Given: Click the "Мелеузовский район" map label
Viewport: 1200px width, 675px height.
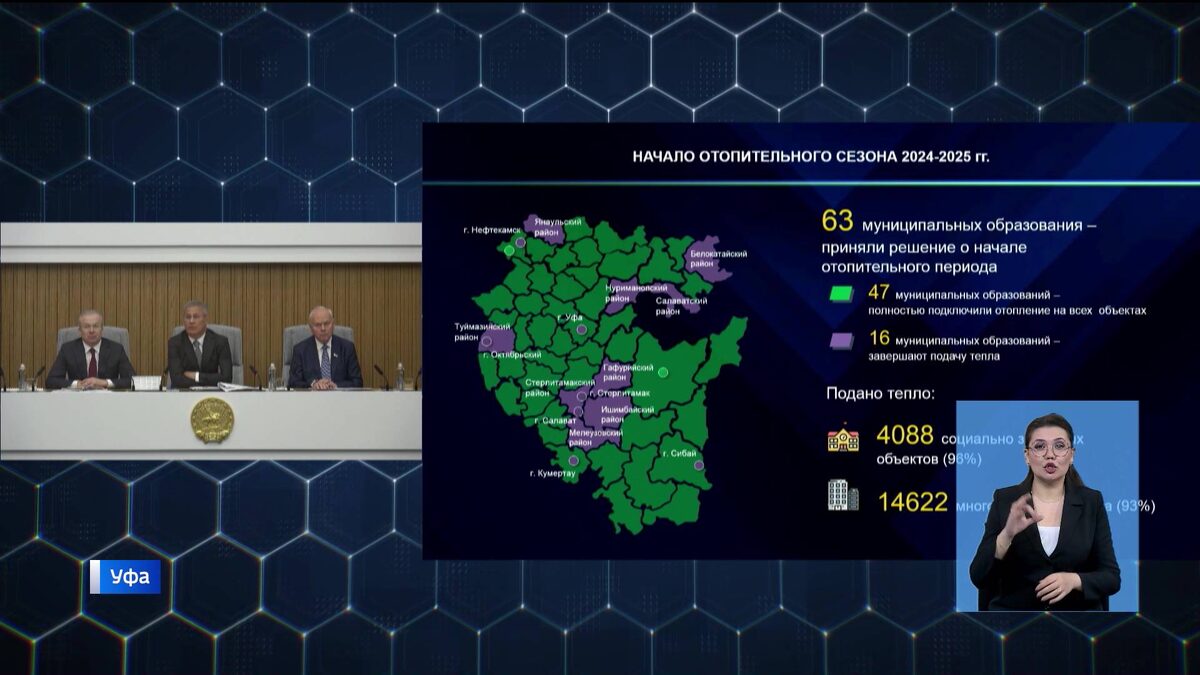Looking at the screenshot, I should pos(595,437).
